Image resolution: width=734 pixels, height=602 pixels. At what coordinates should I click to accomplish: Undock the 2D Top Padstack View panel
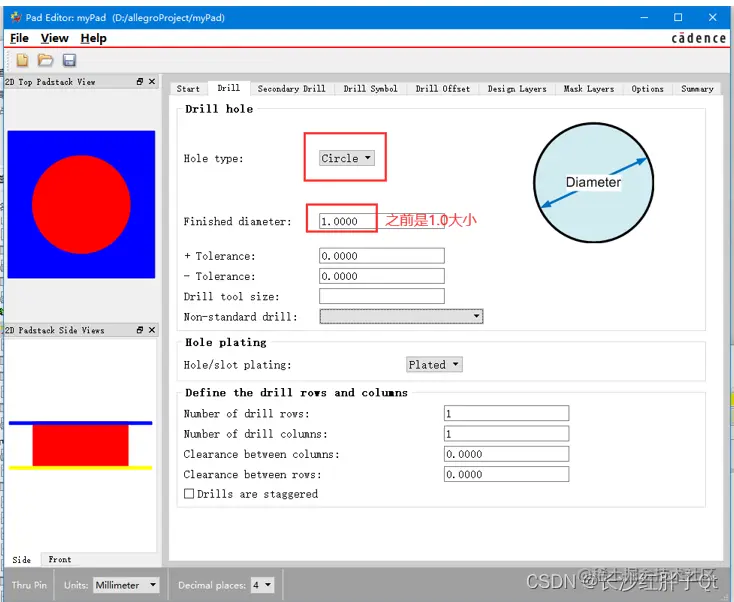(139, 81)
